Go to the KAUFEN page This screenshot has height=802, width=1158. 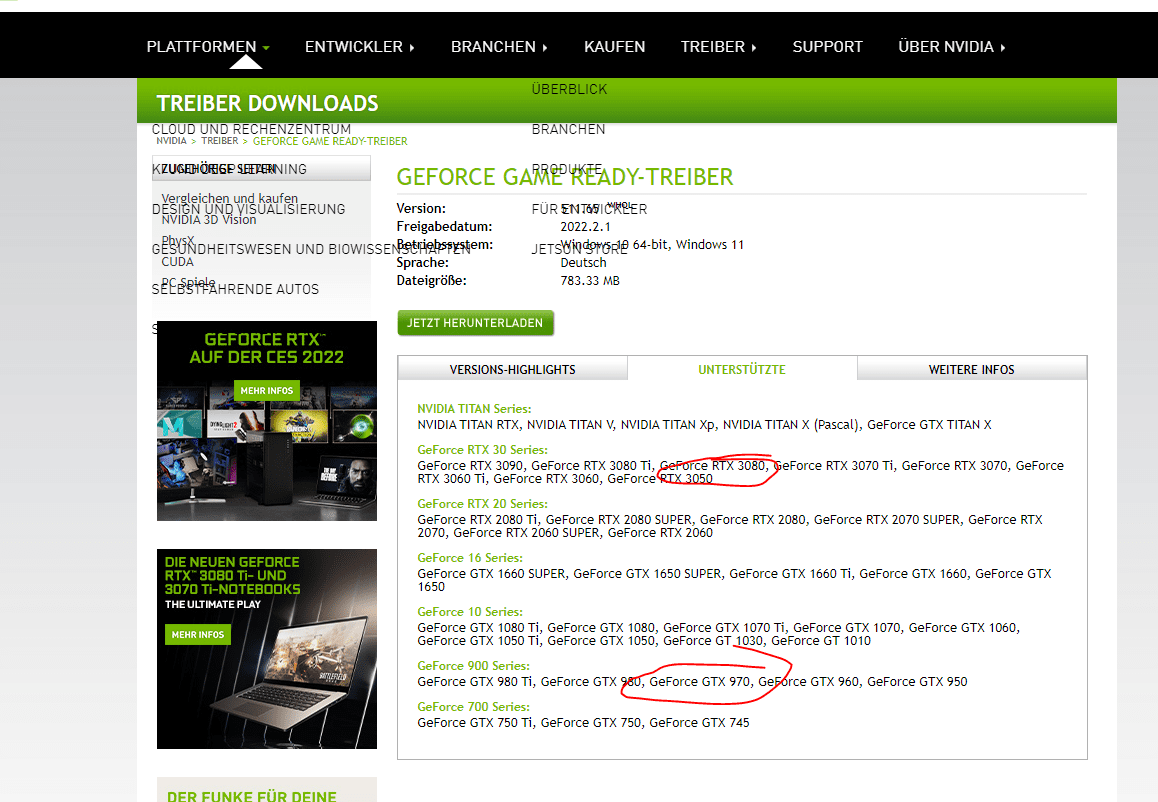point(614,47)
